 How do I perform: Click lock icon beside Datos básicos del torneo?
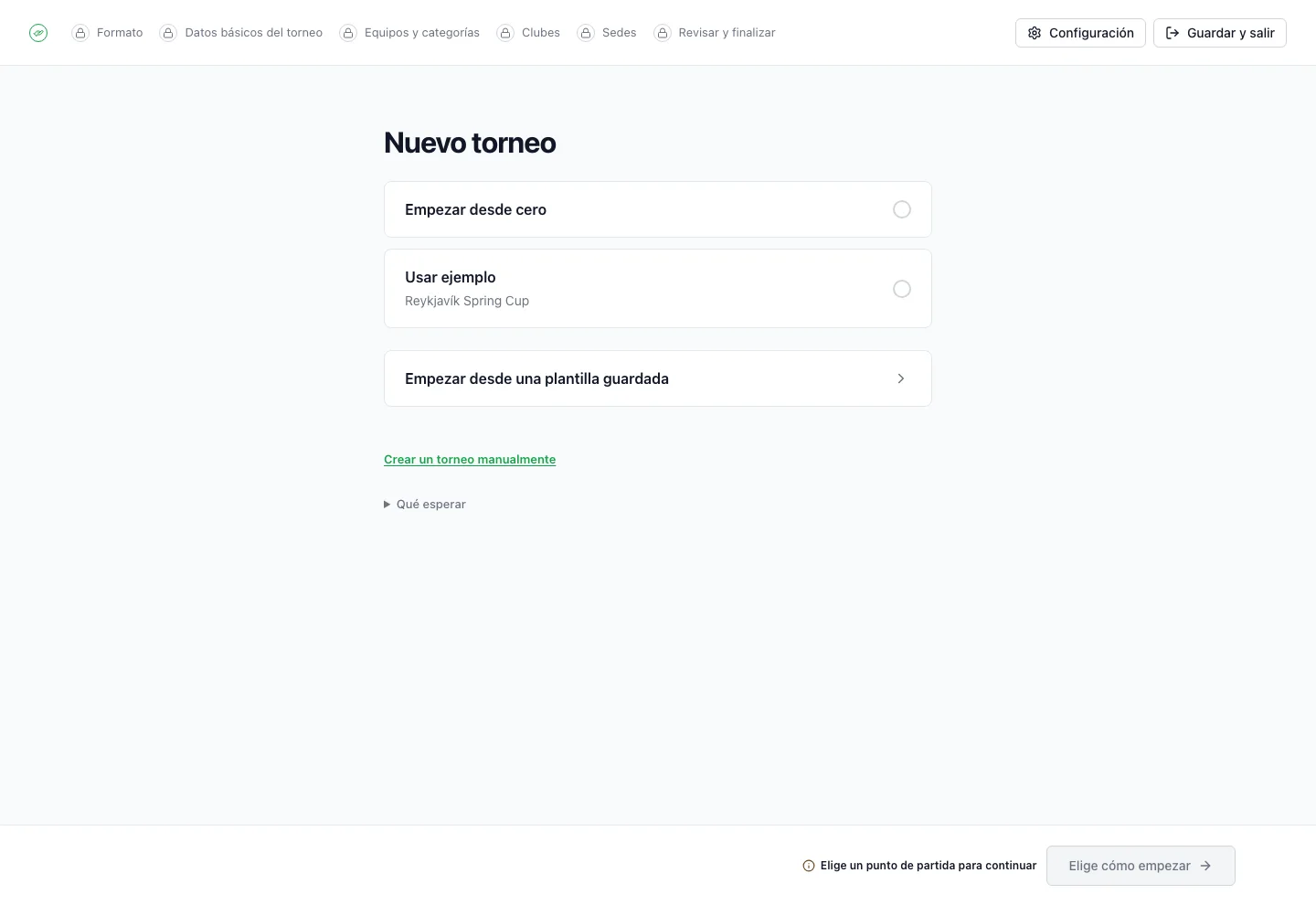[168, 33]
